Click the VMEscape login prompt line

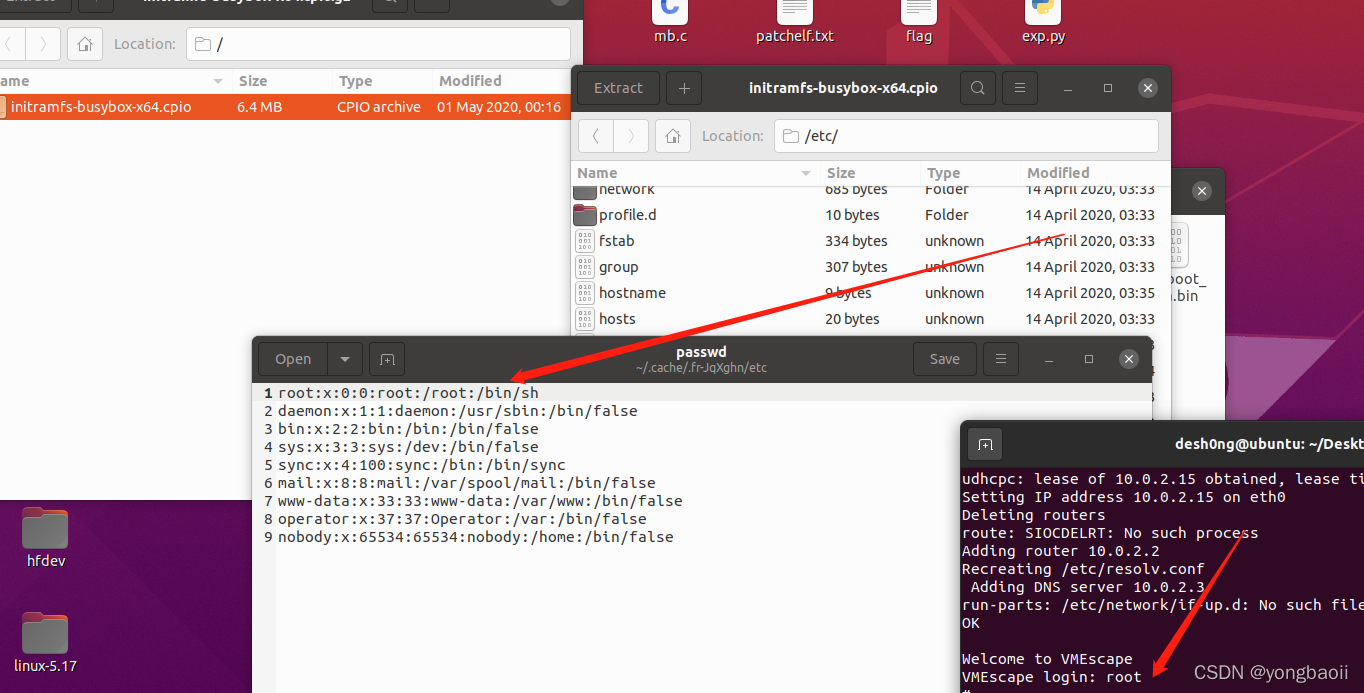pyautogui.click(x=1051, y=677)
